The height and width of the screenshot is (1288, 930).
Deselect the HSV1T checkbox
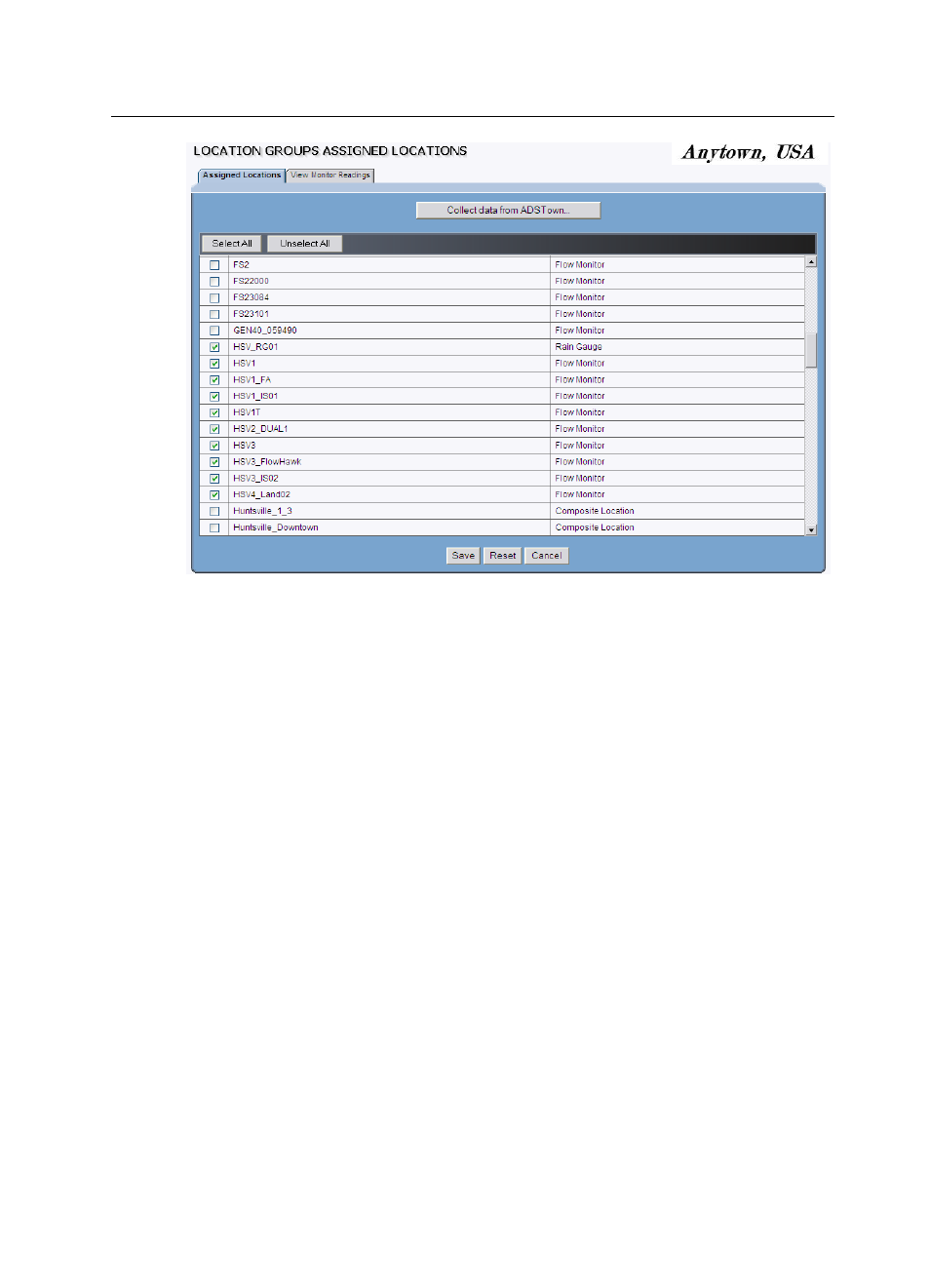[x=214, y=412]
